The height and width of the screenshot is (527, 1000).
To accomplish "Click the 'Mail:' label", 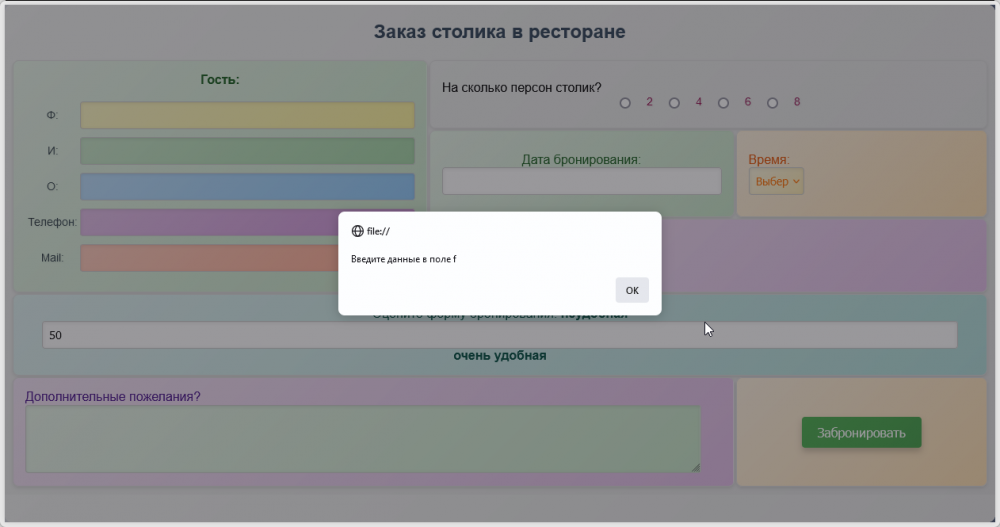I will pos(52,258).
